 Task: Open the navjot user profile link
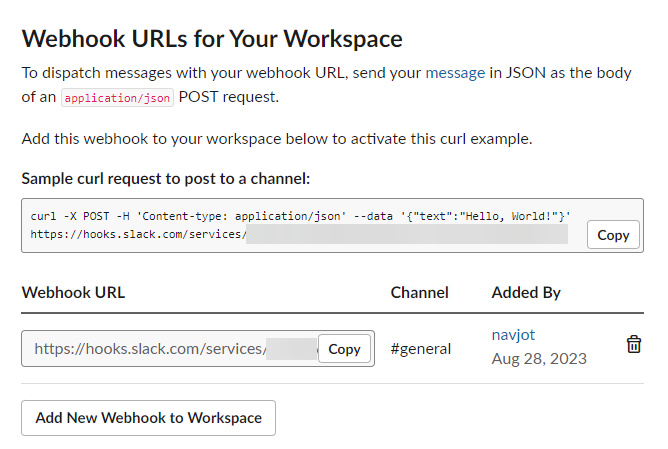point(514,336)
